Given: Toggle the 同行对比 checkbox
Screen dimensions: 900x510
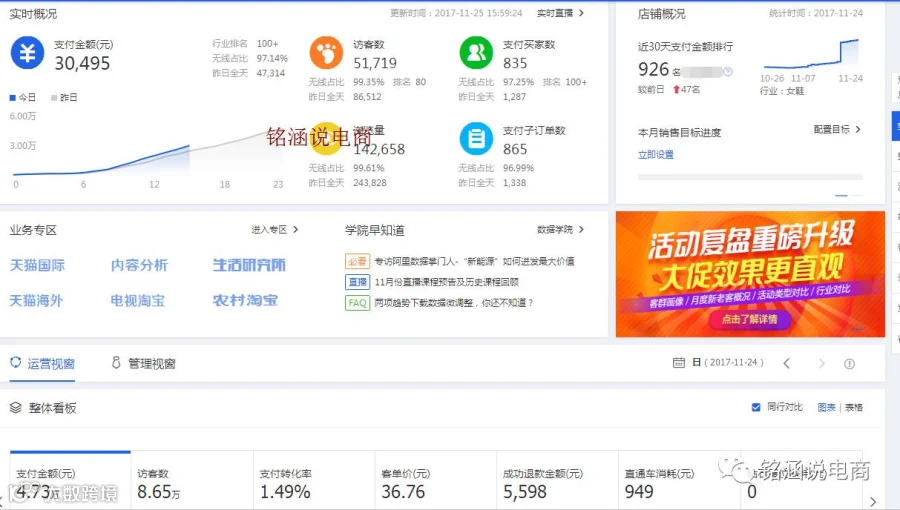Looking at the screenshot, I should pos(756,407).
